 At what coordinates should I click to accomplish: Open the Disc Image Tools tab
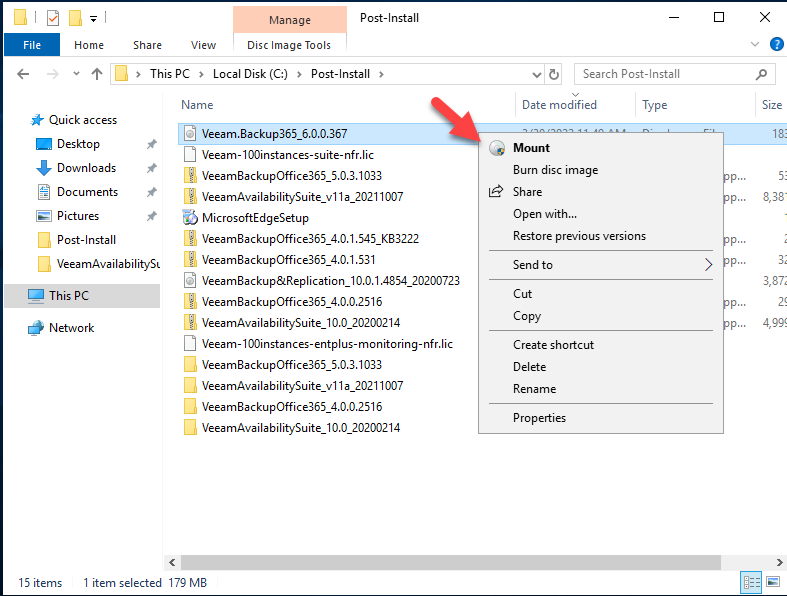pyautogui.click(x=289, y=45)
